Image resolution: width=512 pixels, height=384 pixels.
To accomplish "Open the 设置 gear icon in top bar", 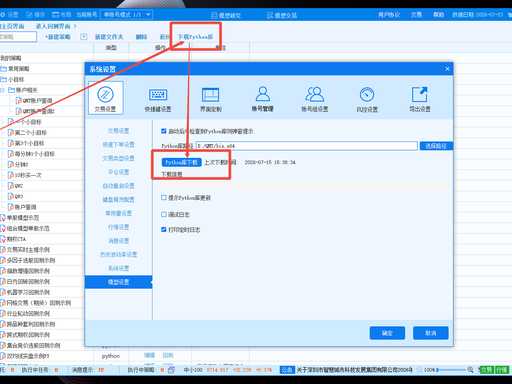I will tap(3, 15).
